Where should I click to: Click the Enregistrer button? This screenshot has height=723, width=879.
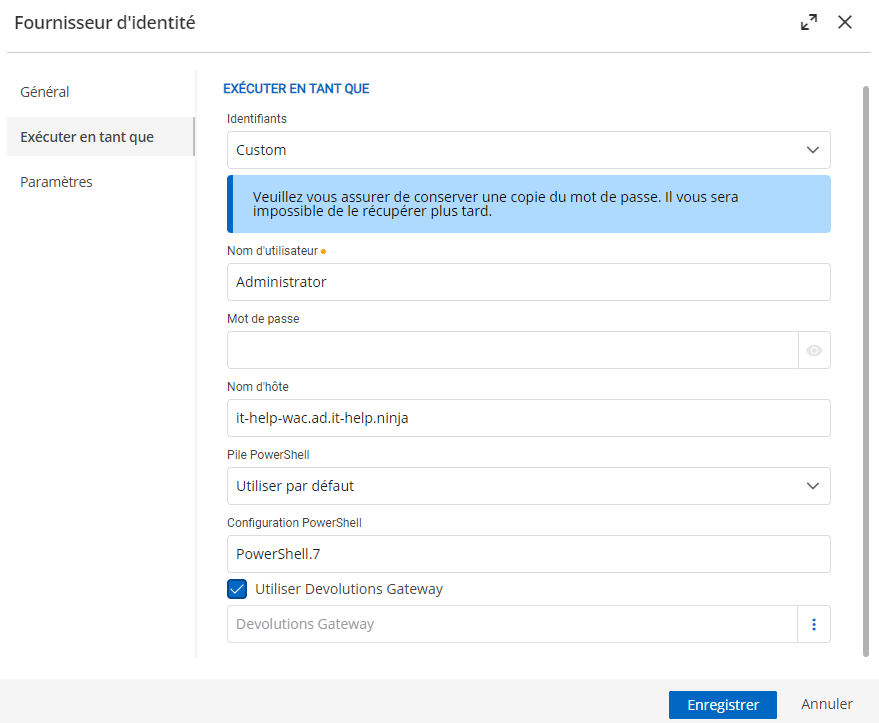[722, 704]
